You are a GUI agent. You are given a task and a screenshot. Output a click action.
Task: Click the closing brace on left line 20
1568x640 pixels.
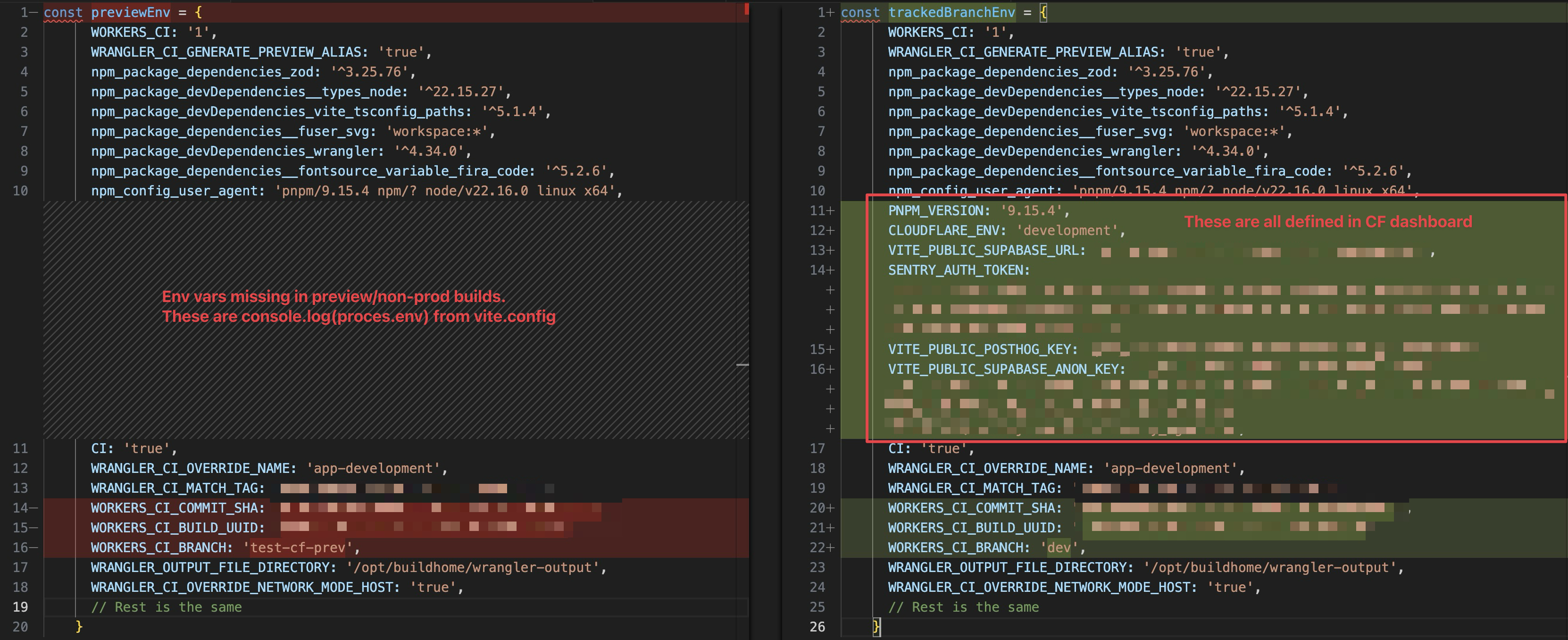click(78, 627)
